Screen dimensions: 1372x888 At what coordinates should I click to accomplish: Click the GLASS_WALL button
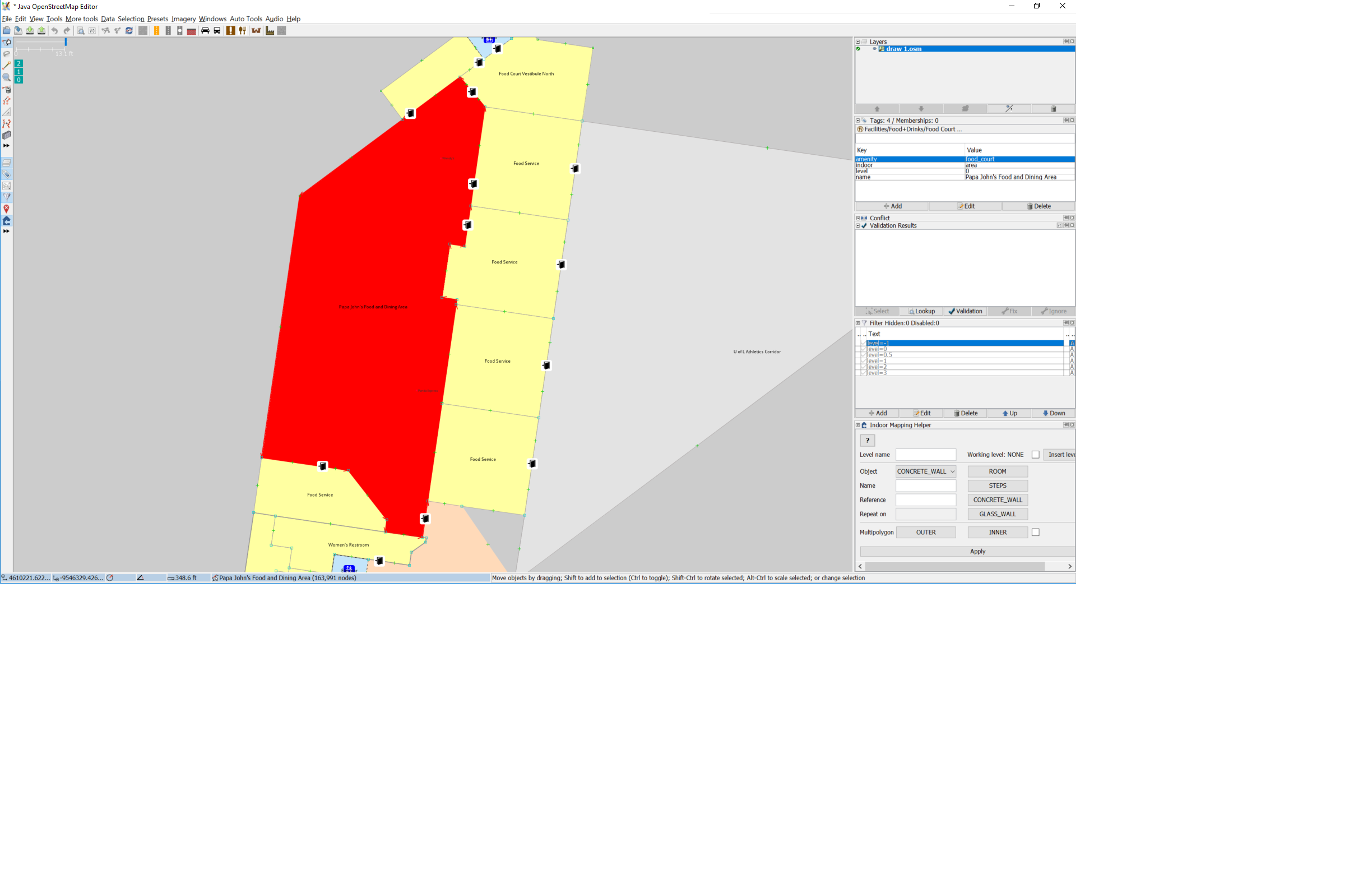[997, 514]
